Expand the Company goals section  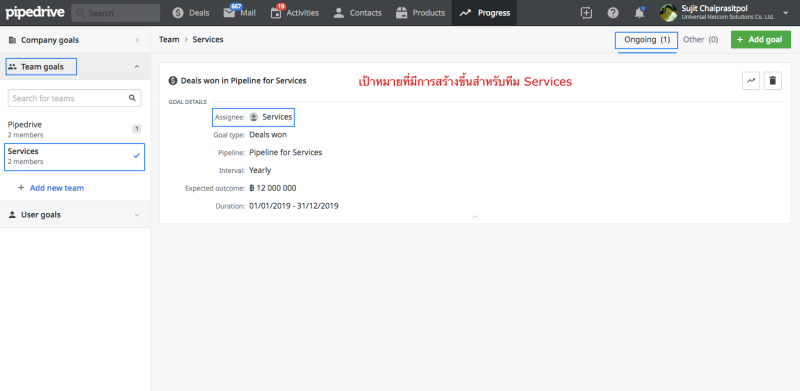75,40
